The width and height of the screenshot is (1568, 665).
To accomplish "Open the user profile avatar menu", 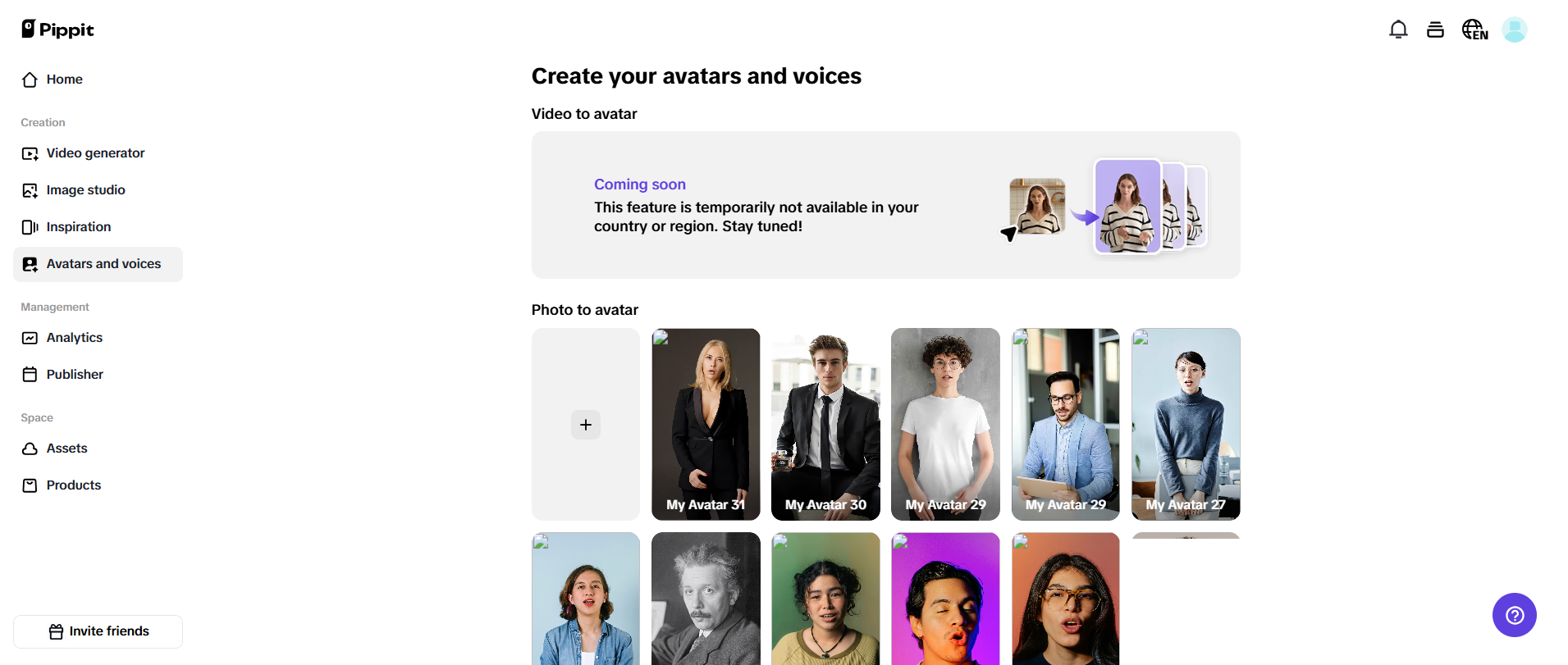I will 1514,30.
